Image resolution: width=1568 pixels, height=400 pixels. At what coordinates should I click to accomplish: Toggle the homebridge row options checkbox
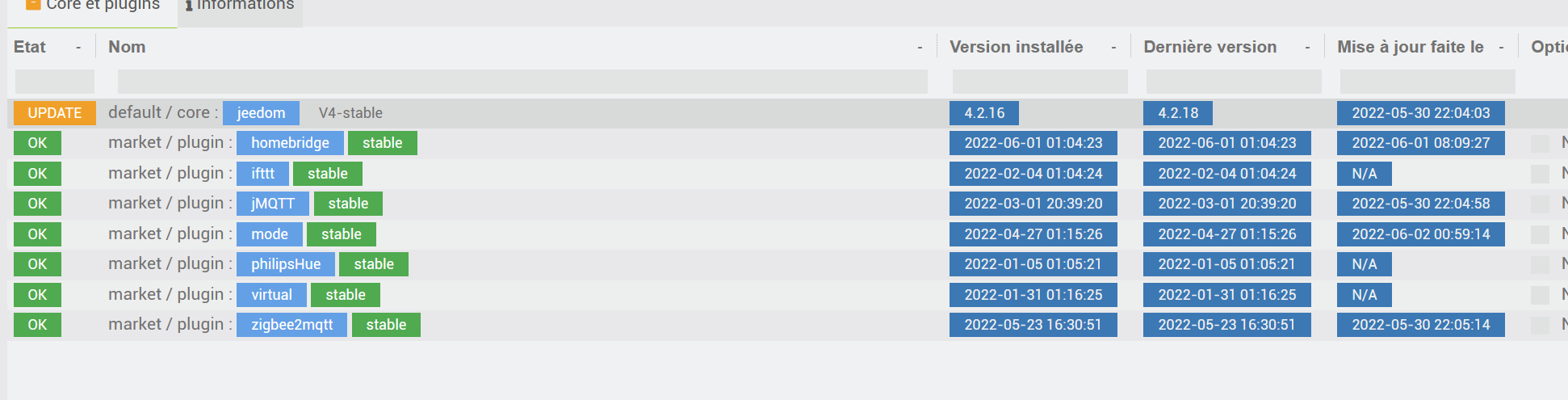coord(1540,144)
